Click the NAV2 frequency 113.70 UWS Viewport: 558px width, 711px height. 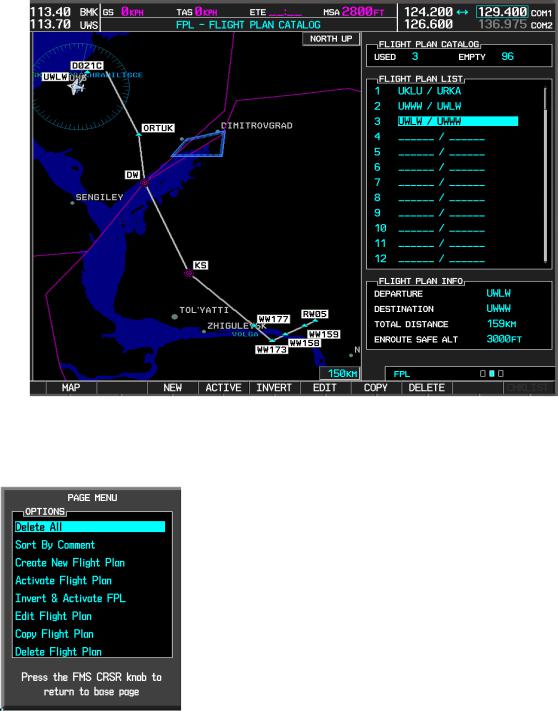[x=64, y=24]
